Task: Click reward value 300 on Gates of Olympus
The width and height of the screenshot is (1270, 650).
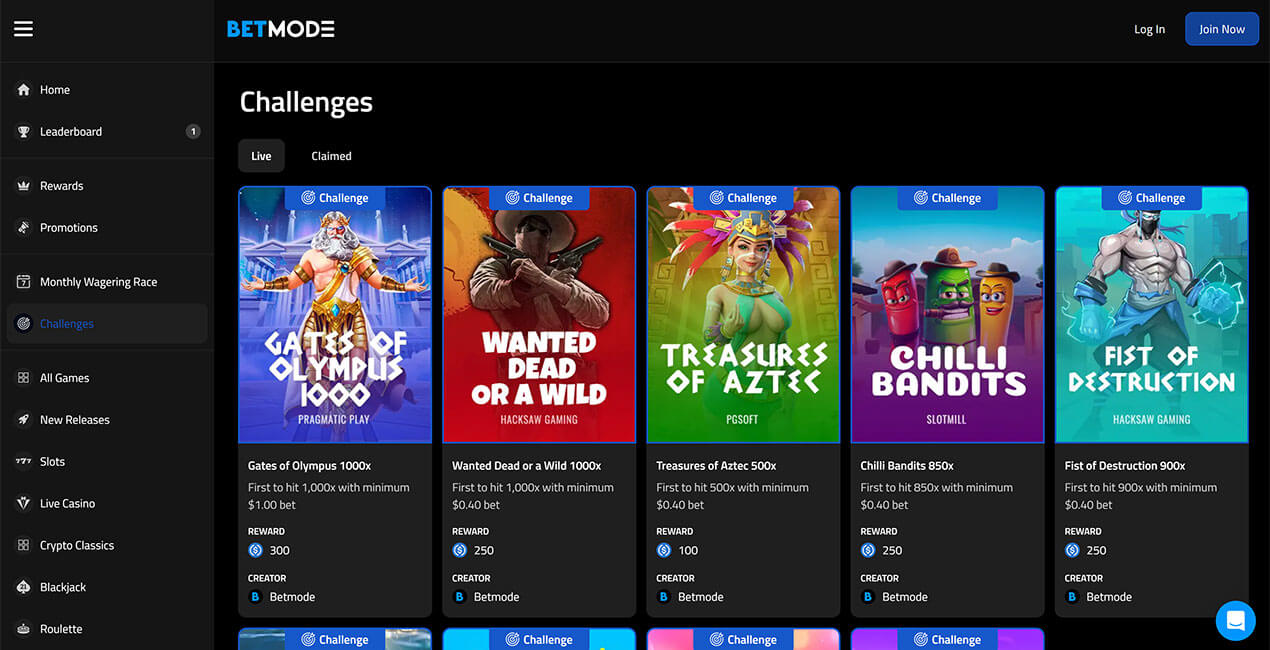Action: point(280,550)
